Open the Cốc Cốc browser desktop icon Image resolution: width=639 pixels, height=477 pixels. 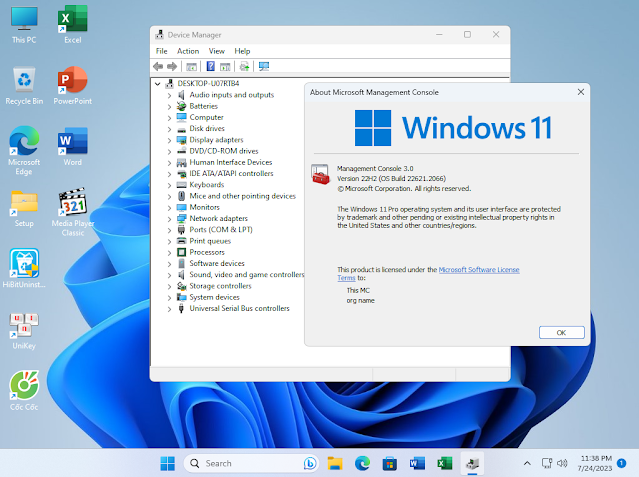coord(23,386)
